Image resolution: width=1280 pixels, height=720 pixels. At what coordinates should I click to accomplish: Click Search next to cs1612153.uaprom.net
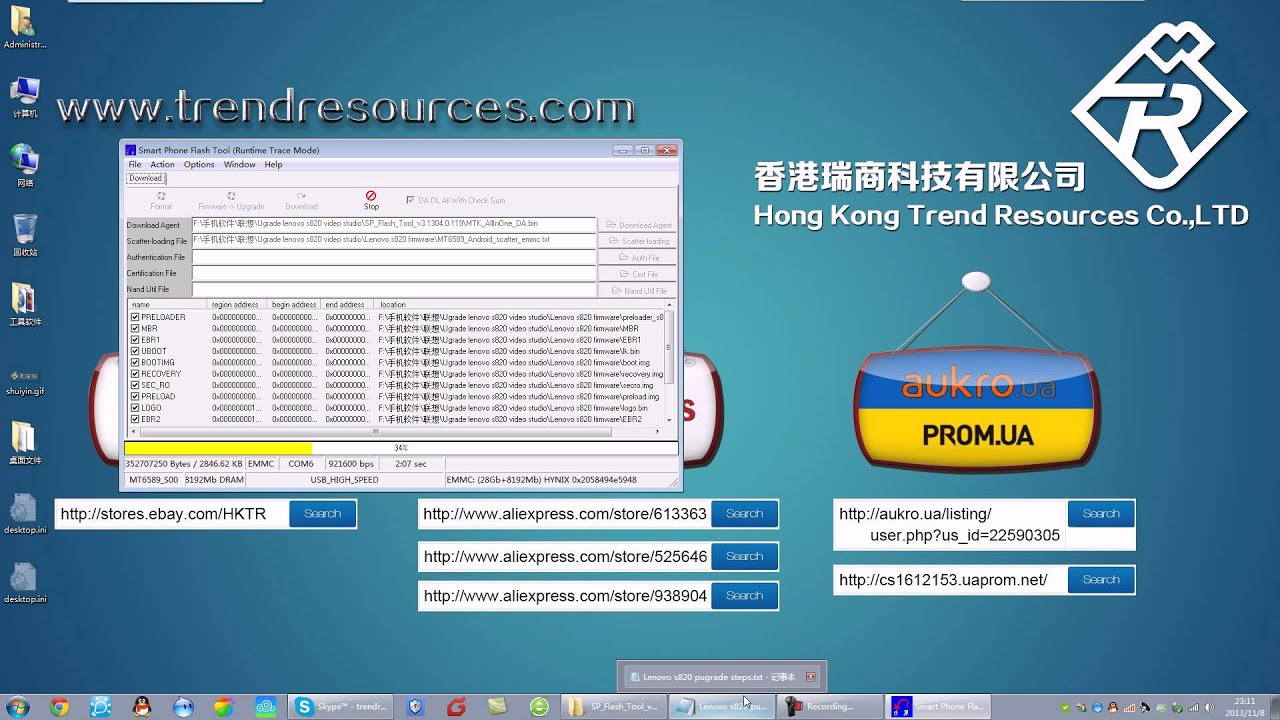[x=1101, y=580]
